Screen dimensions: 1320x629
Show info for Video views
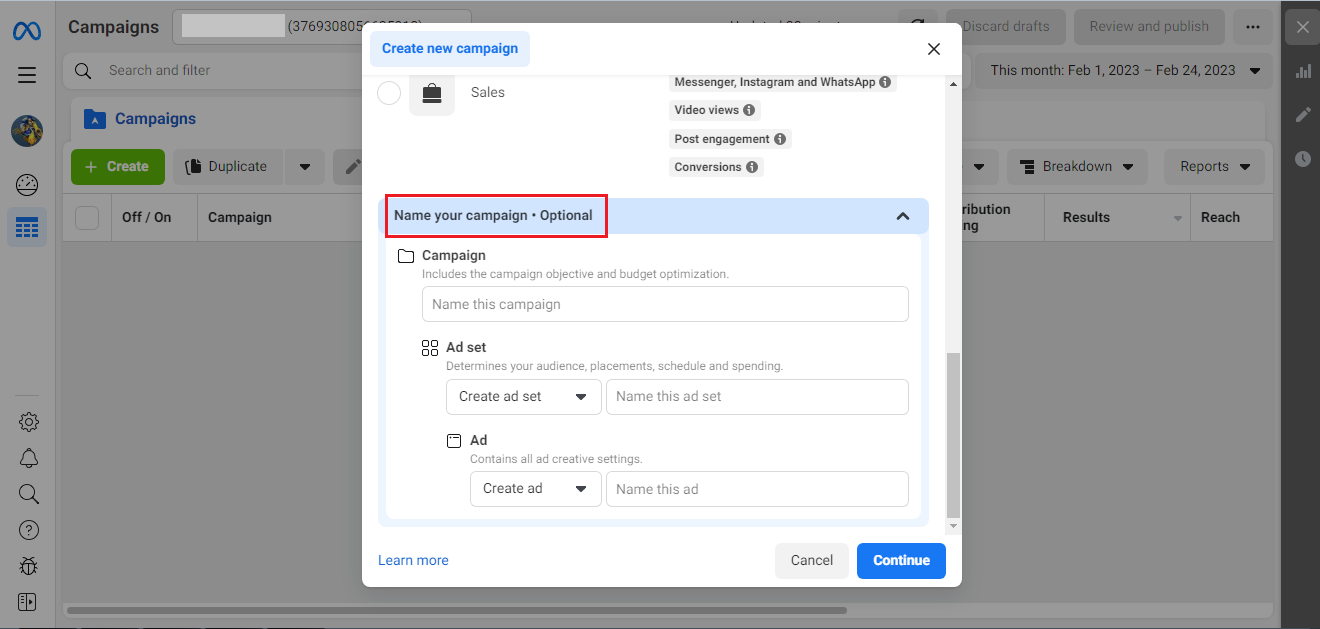click(748, 110)
